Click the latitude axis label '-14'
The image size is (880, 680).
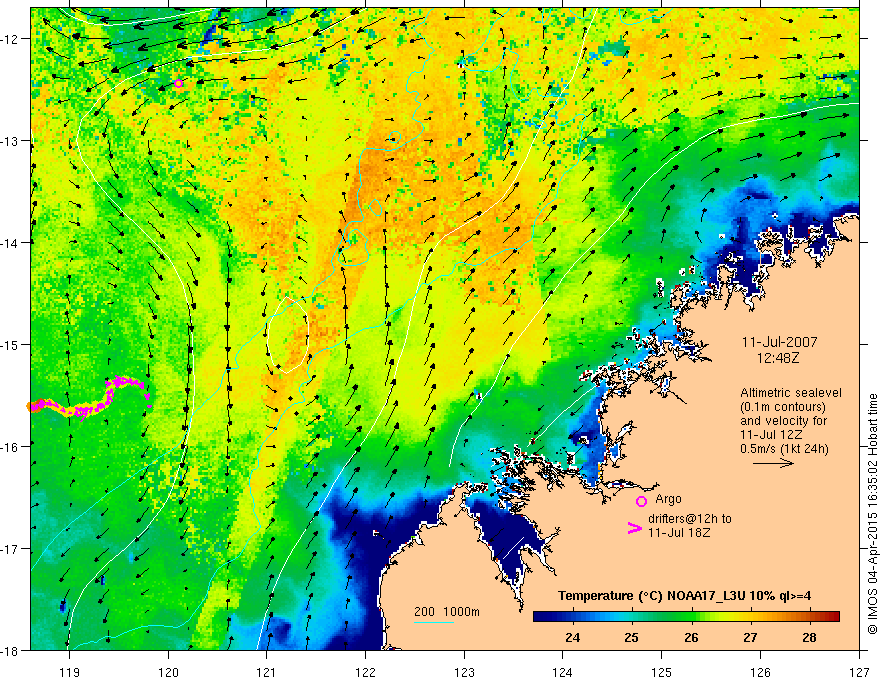point(10,242)
